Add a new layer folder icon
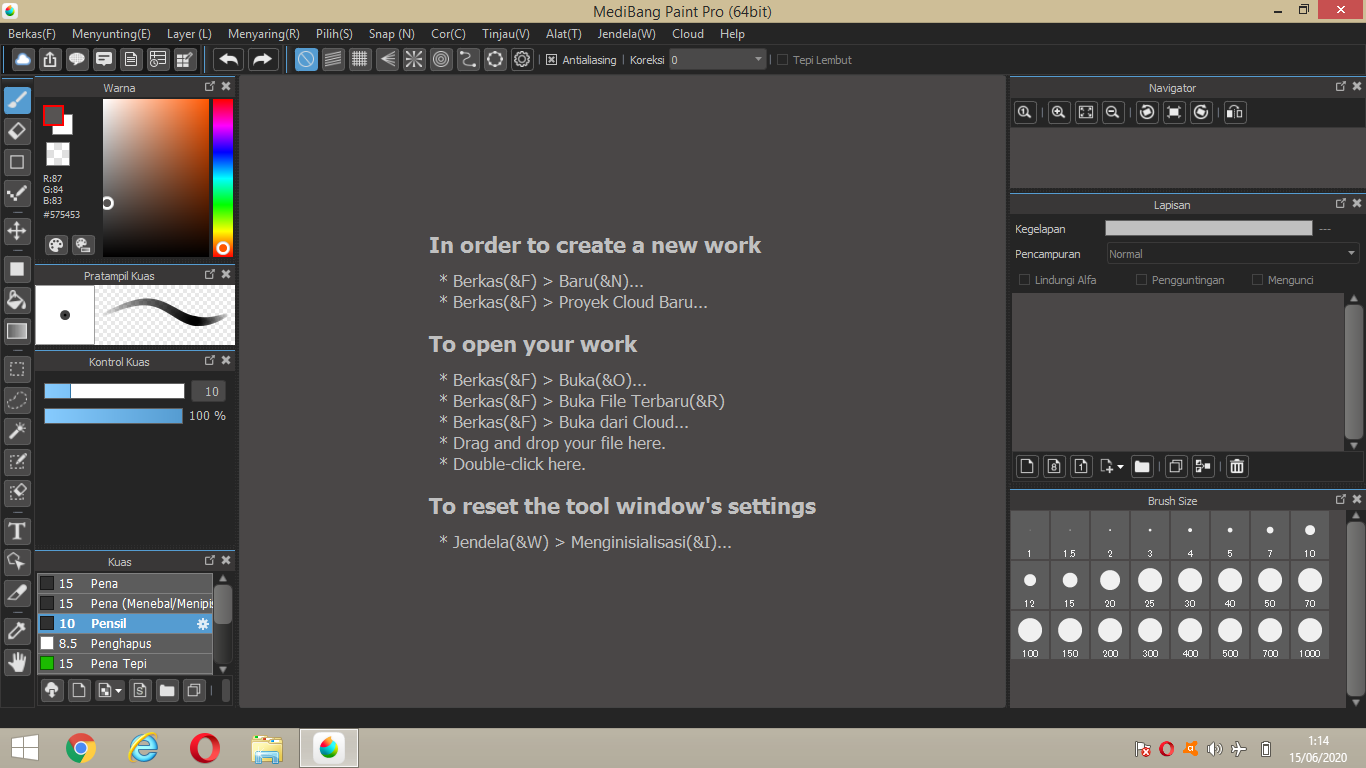 coord(1142,466)
